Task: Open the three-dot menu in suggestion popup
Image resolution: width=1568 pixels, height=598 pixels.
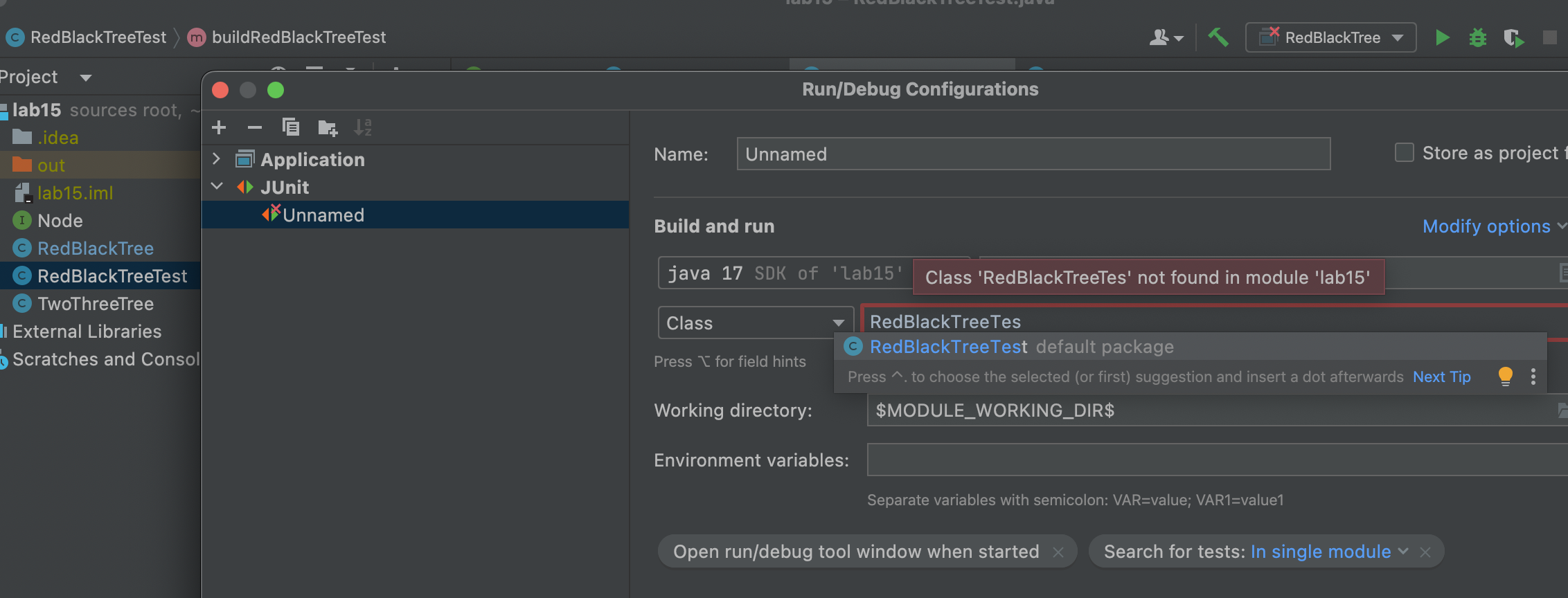Action: tap(1533, 377)
